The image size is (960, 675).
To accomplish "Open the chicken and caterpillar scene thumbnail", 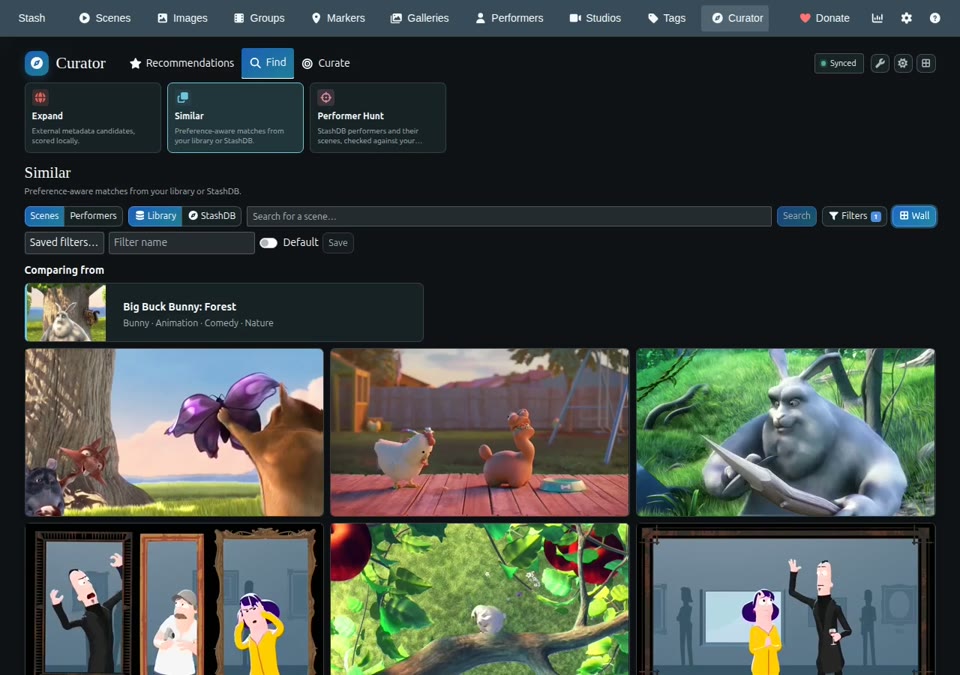I will 479,432.
